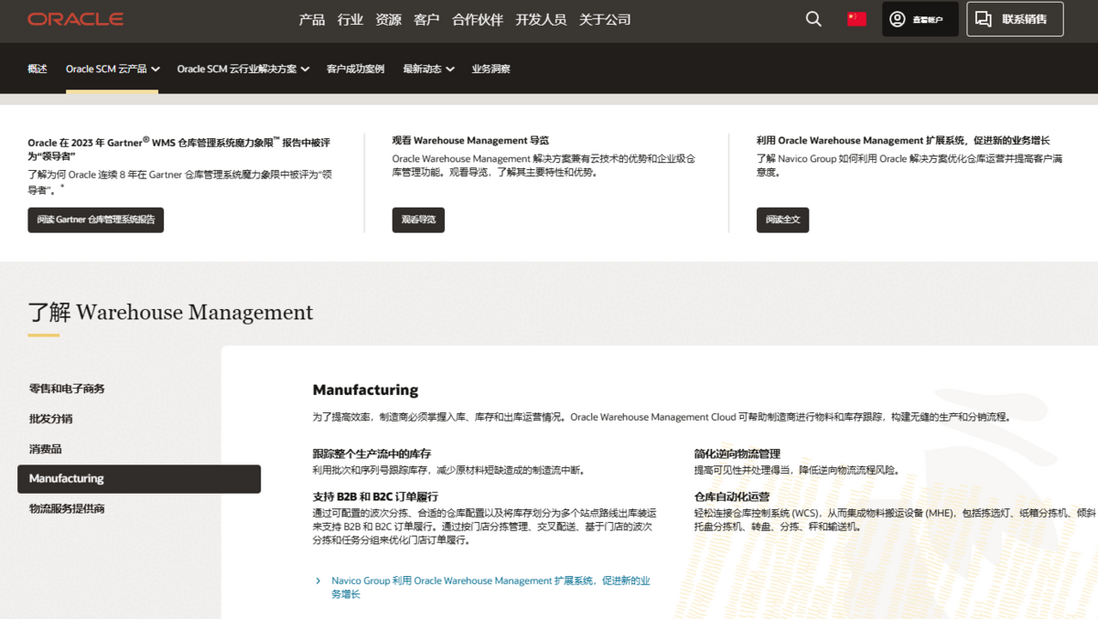This screenshot has width=1098, height=619.
Task: Click the 了解 Warehouse Management section title
Action: tap(170, 312)
